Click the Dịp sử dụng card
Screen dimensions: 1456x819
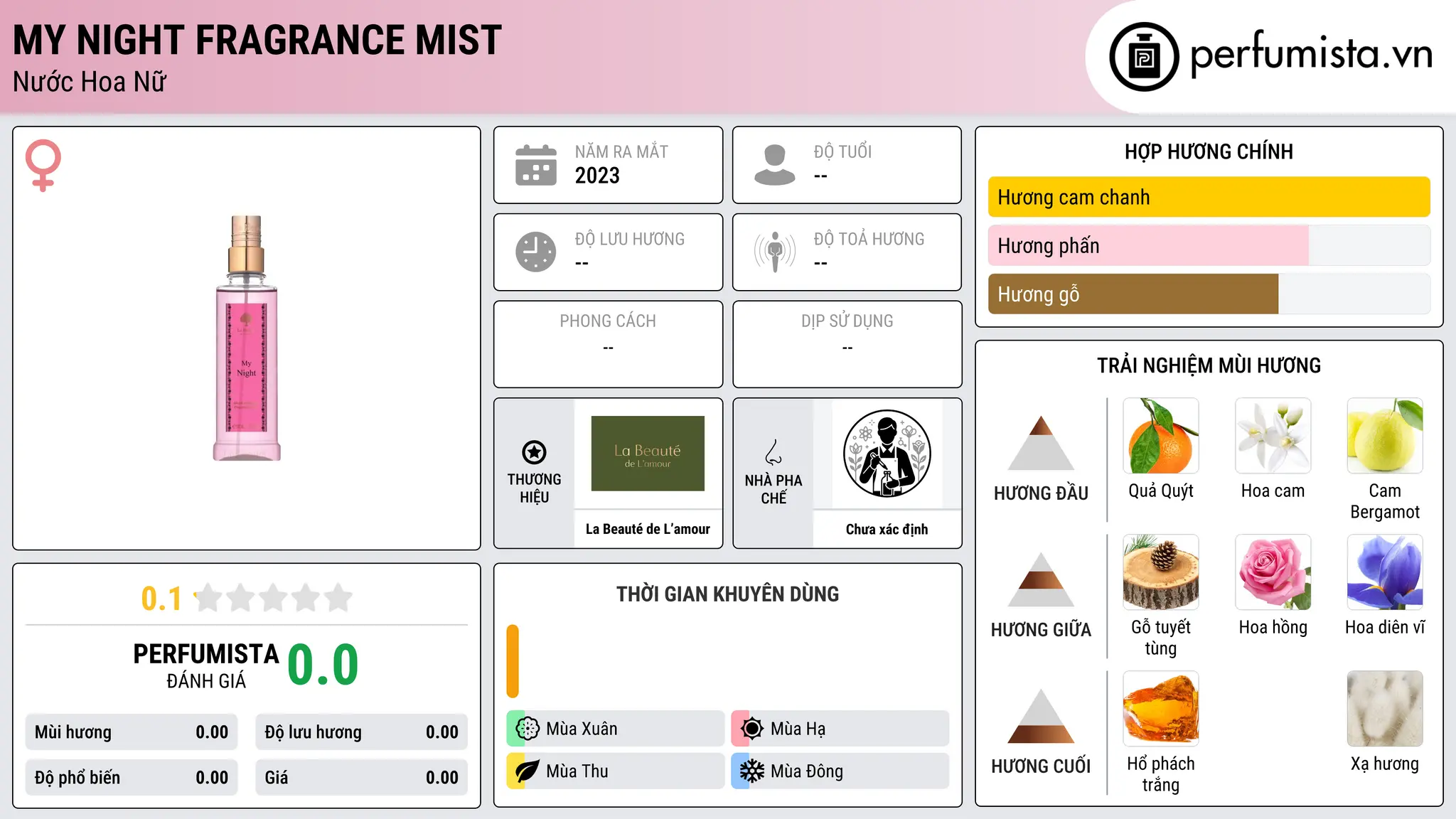847,344
